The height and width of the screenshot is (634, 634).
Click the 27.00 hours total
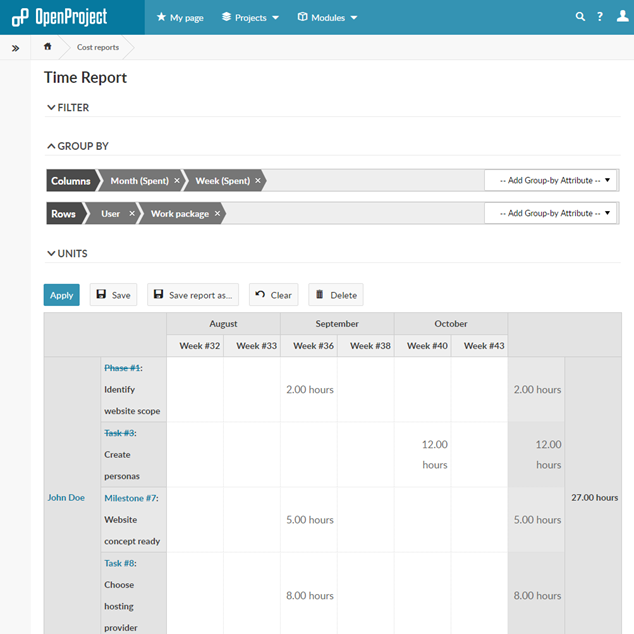click(594, 497)
